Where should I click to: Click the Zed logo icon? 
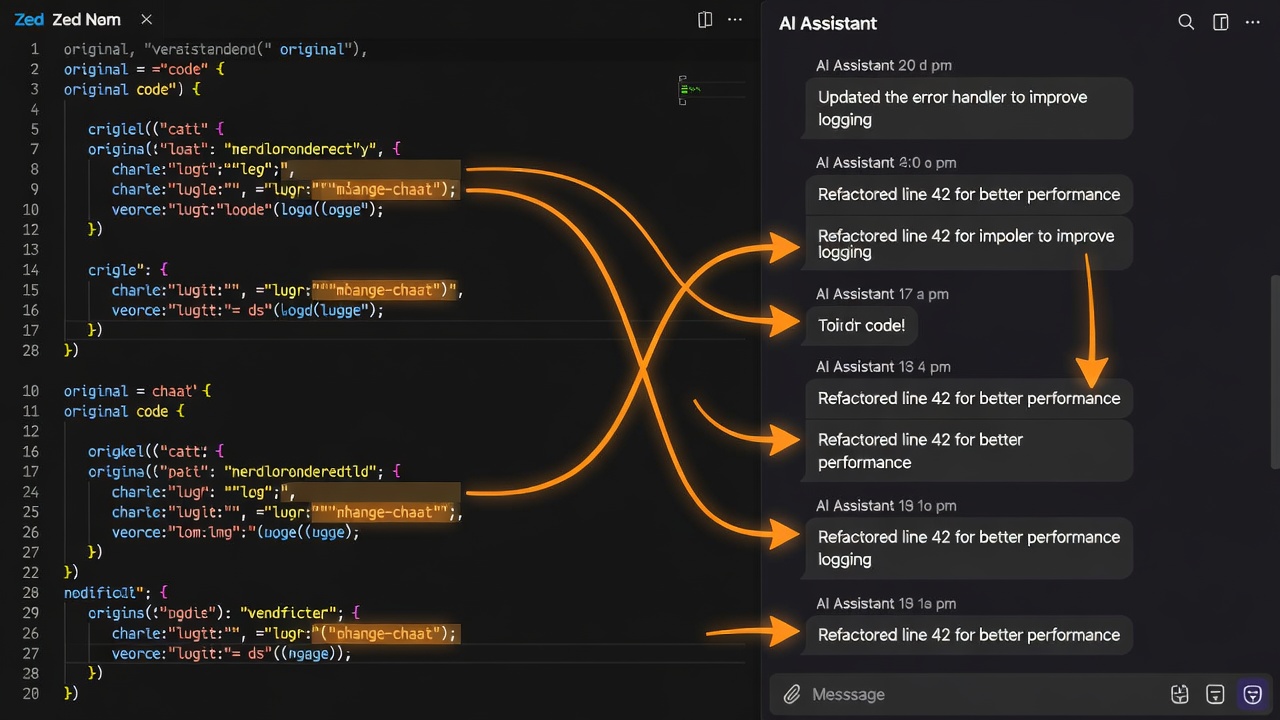[x=28, y=20]
